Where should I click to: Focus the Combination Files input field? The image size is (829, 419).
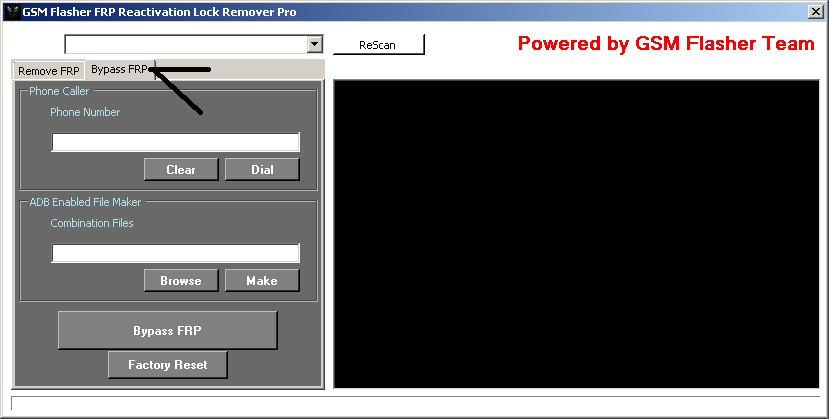tap(176, 253)
